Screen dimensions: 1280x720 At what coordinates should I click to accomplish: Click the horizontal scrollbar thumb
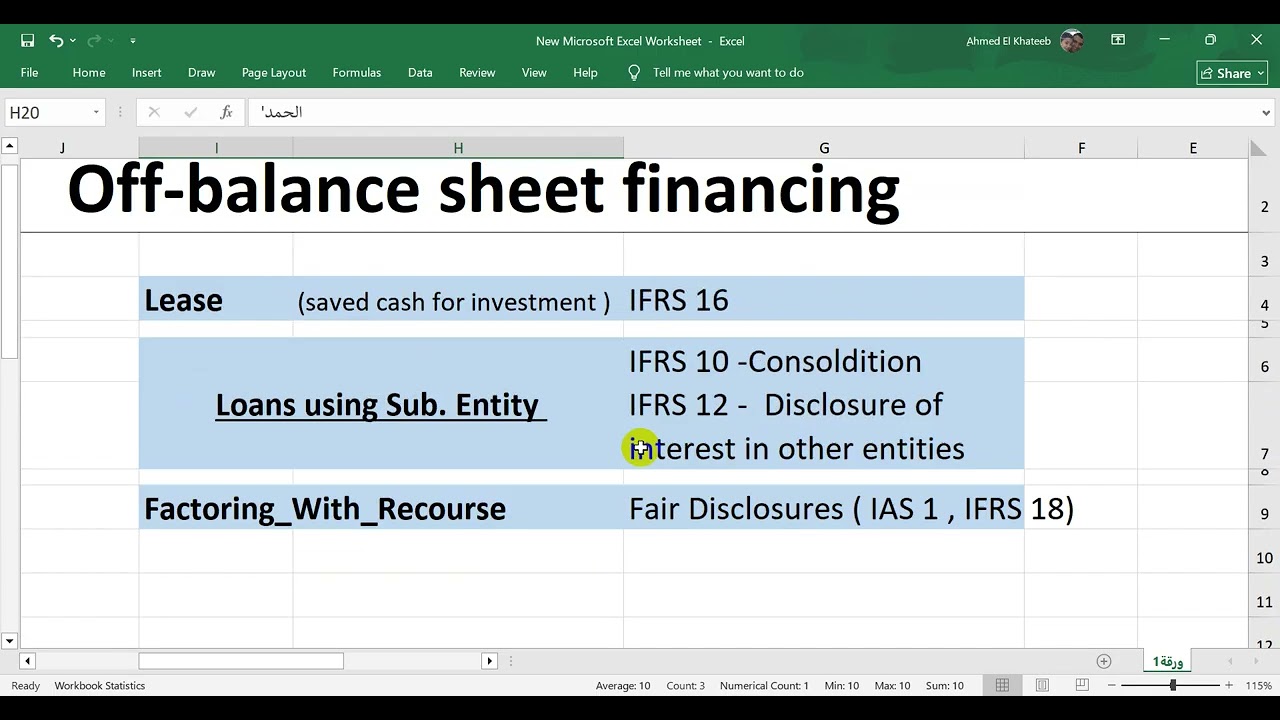click(241, 661)
